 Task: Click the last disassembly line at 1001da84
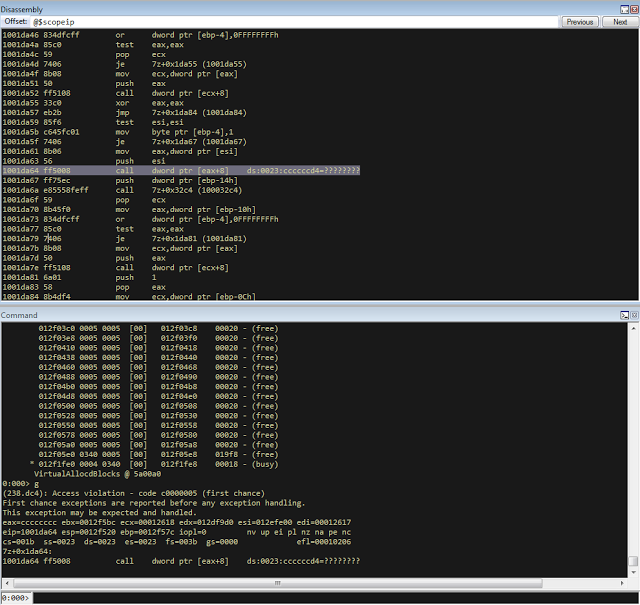pos(150,296)
